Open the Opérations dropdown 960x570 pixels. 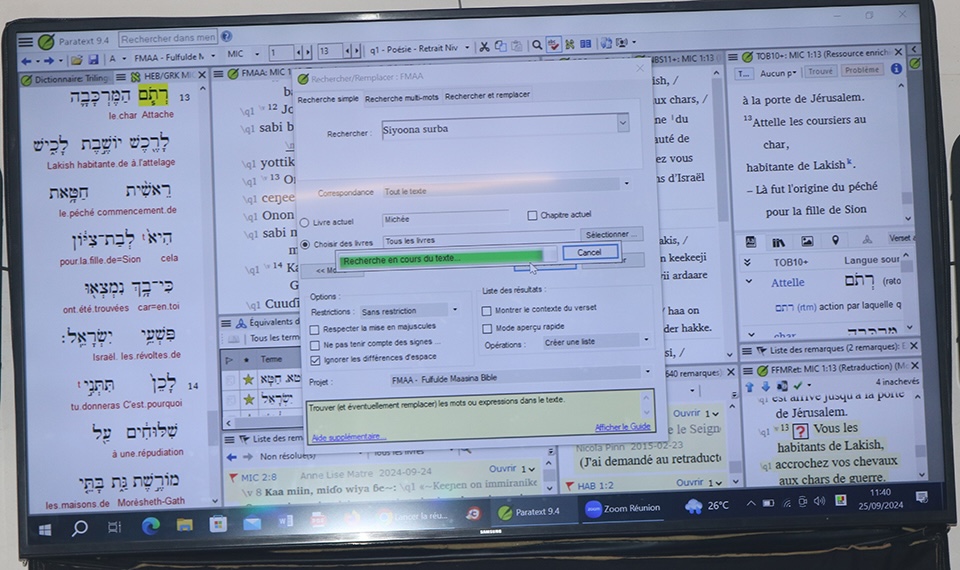[x=646, y=339]
